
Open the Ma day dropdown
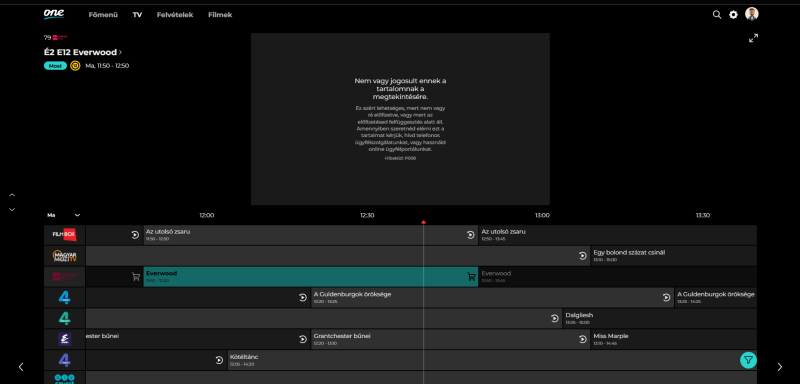tap(64, 215)
